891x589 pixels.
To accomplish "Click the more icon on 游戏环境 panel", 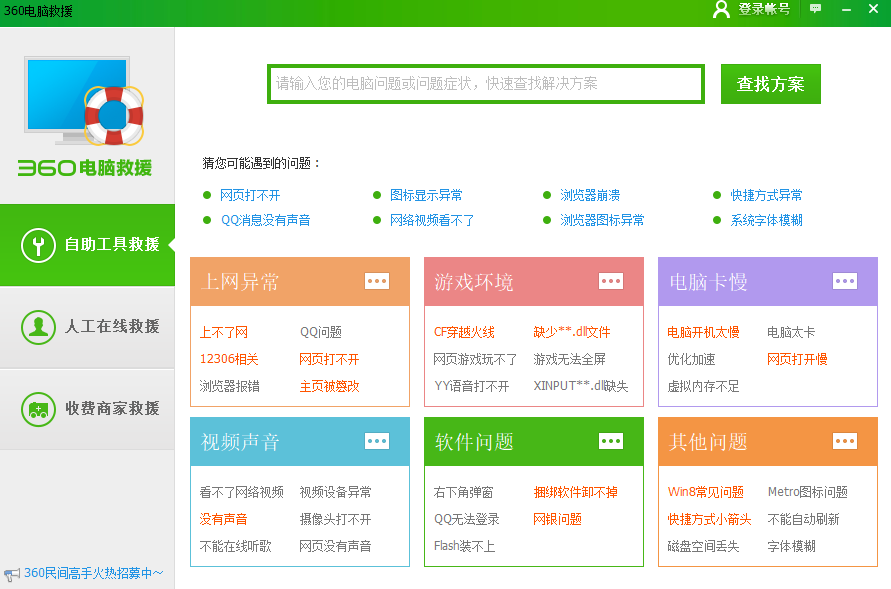I will pos(611,281).
